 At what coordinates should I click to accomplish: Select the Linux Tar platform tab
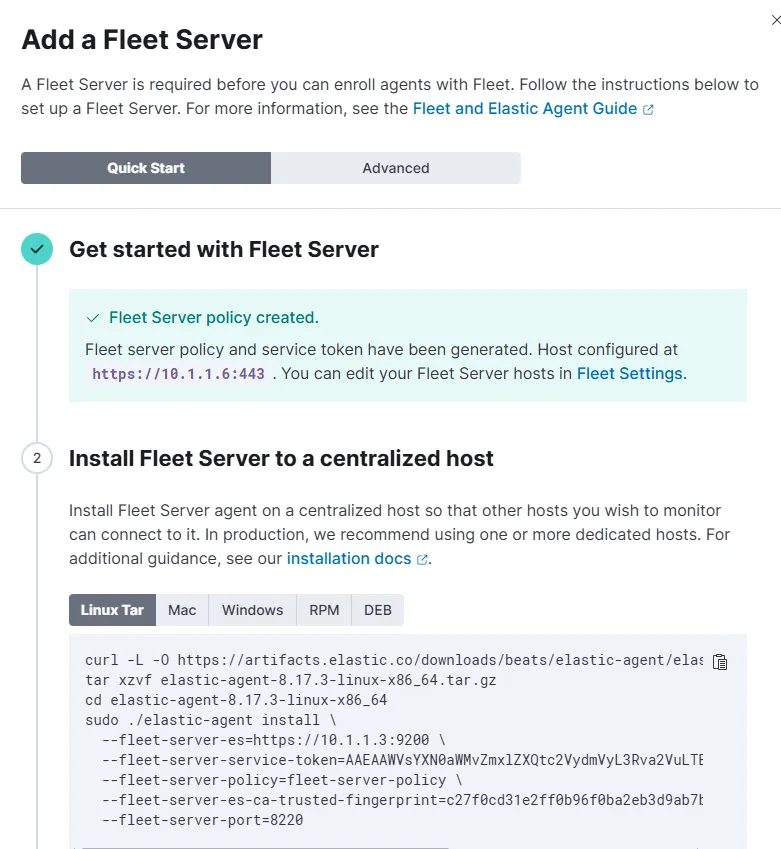(112, 610)
